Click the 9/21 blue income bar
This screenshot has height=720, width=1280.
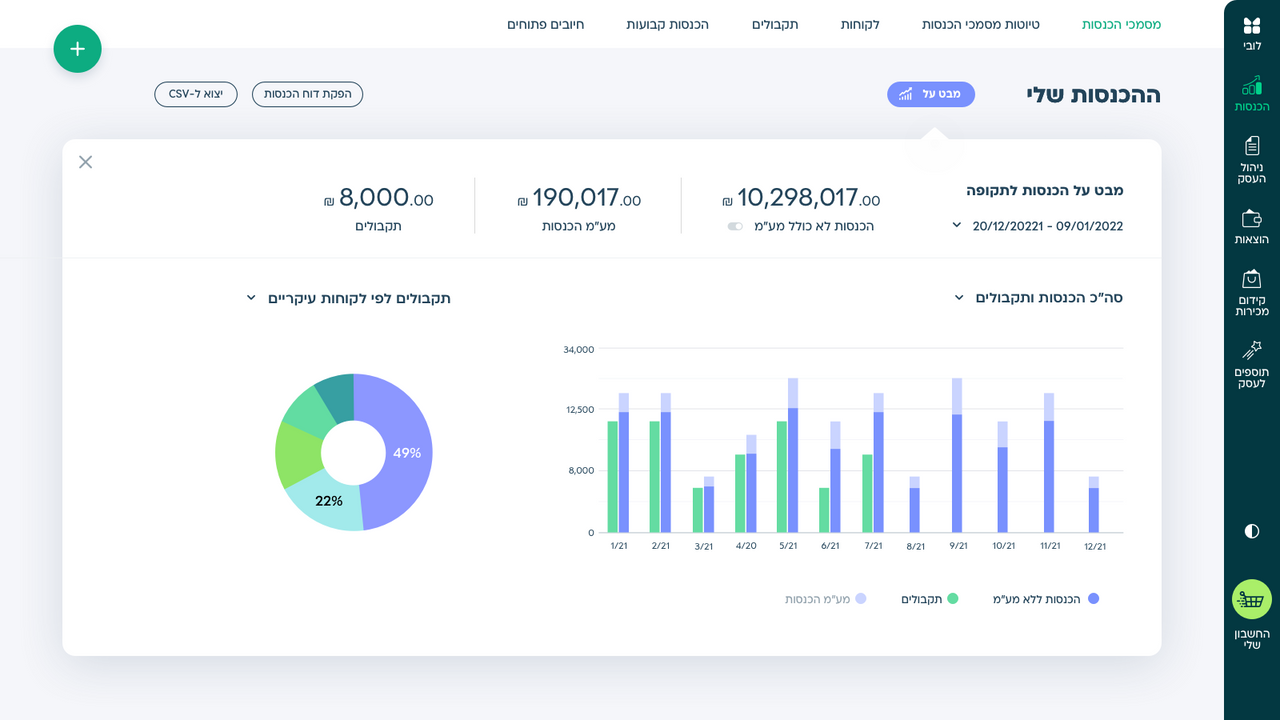957,473
